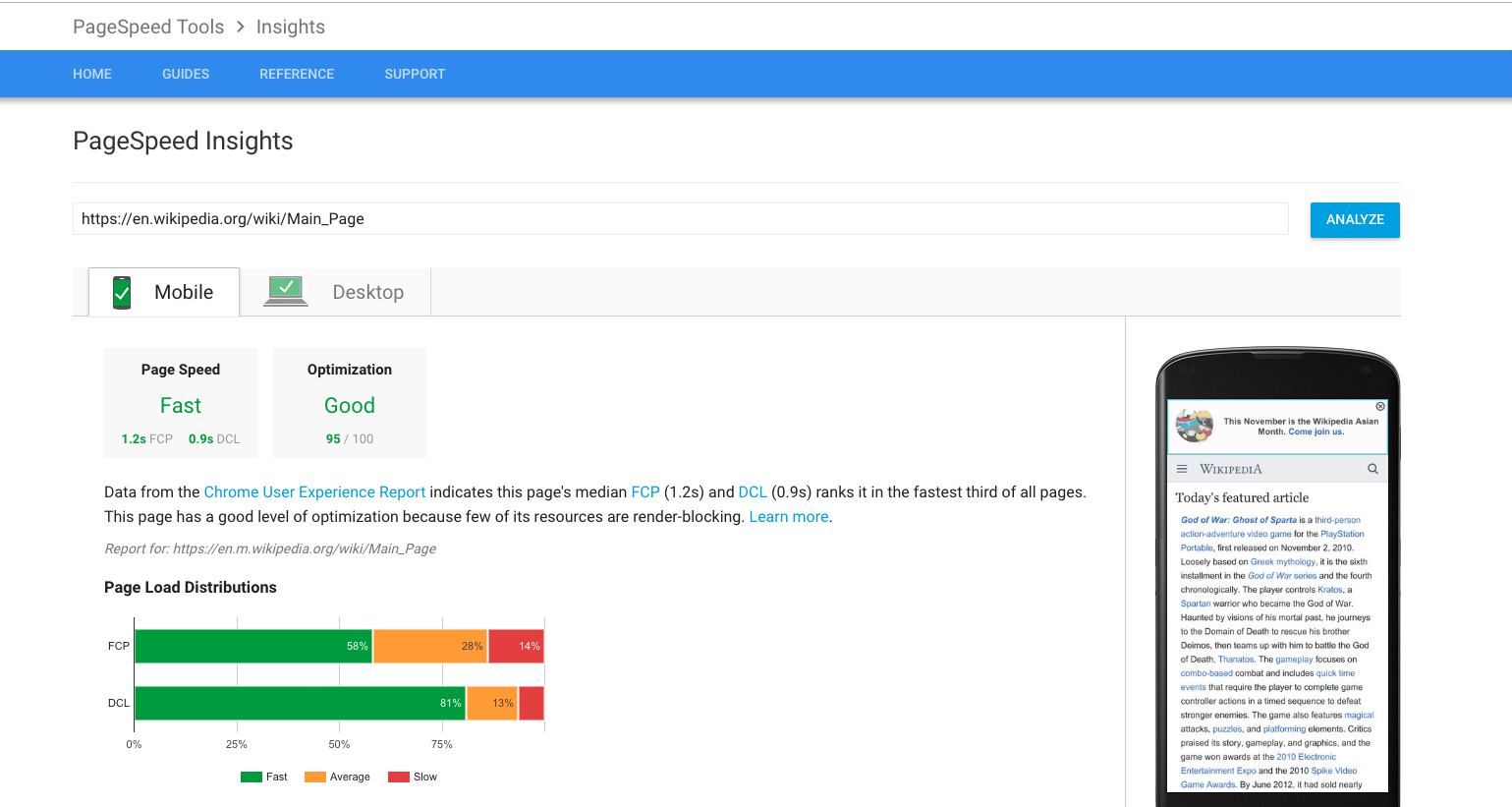Viewport: 1512px width, 807px height.
Task: Tap the Wikipedia hamburger menu icon
Action: tap(1182, 469)
